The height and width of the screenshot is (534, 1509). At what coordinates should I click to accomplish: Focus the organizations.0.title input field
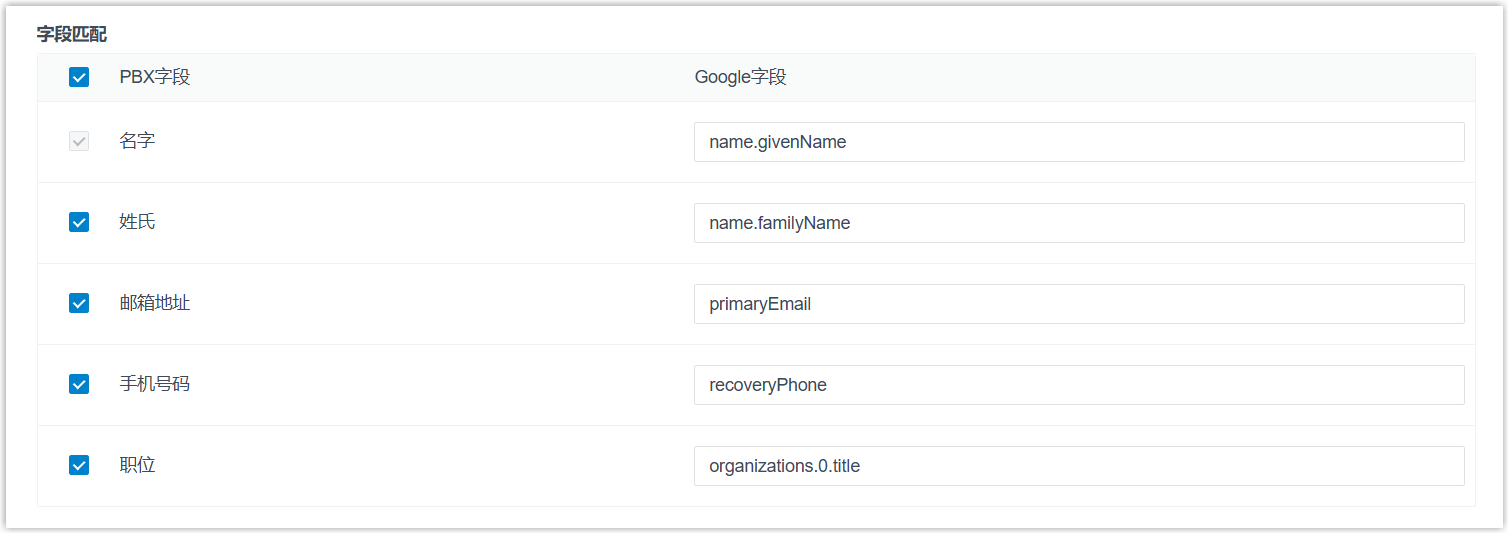(1078, 466)
